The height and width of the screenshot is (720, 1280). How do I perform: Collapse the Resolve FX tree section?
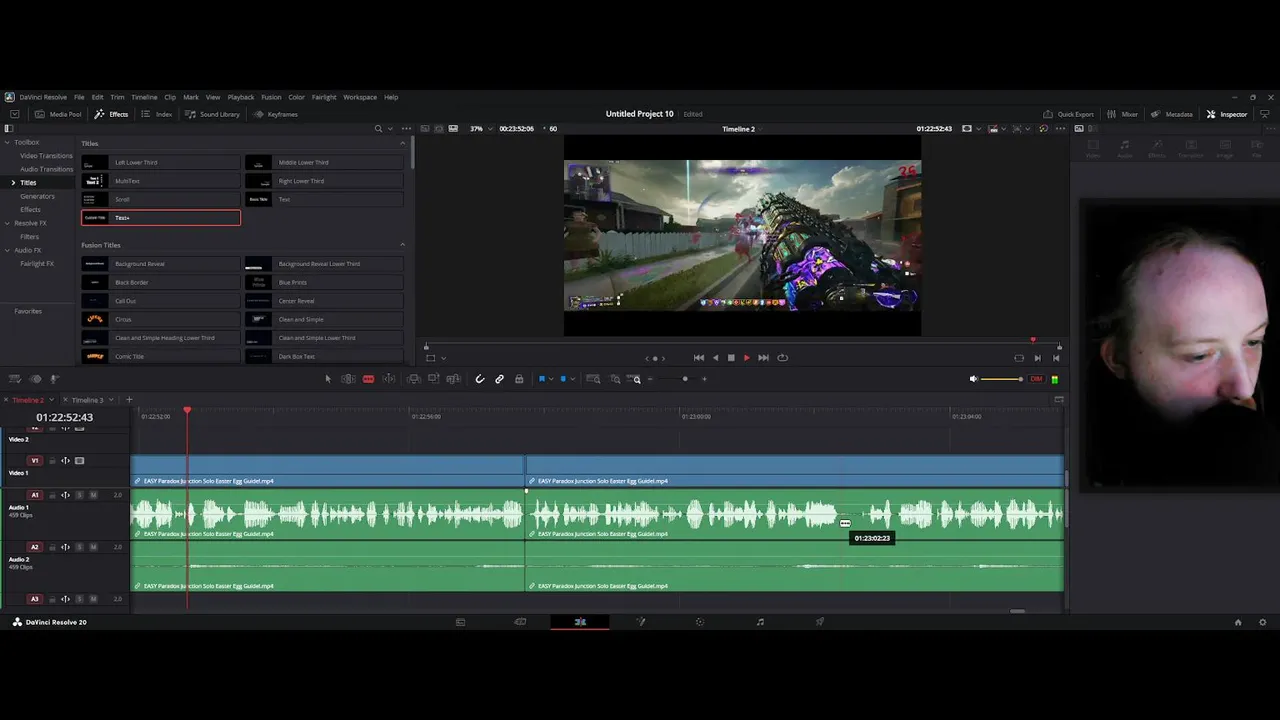coord(6,223)
